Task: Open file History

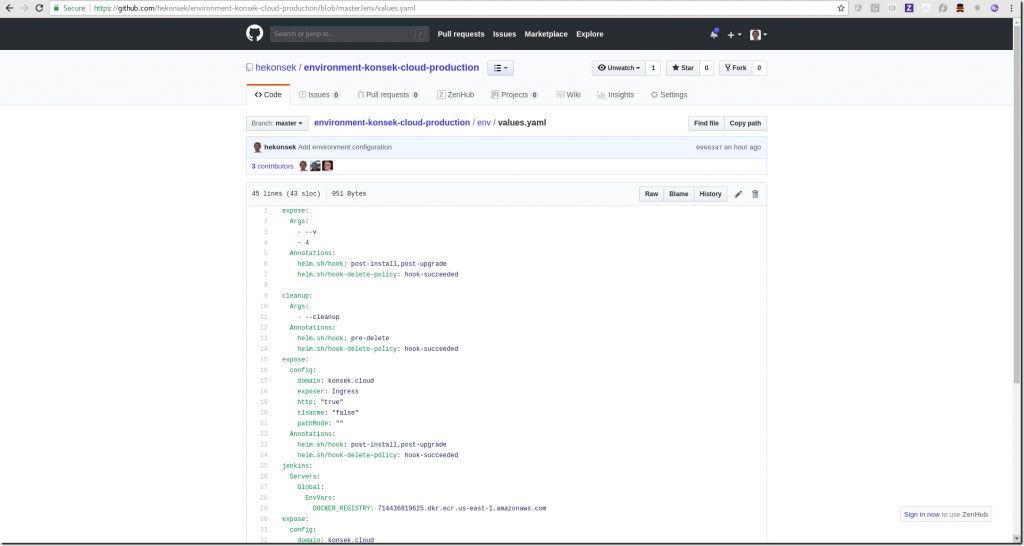Action: (710, 194)
